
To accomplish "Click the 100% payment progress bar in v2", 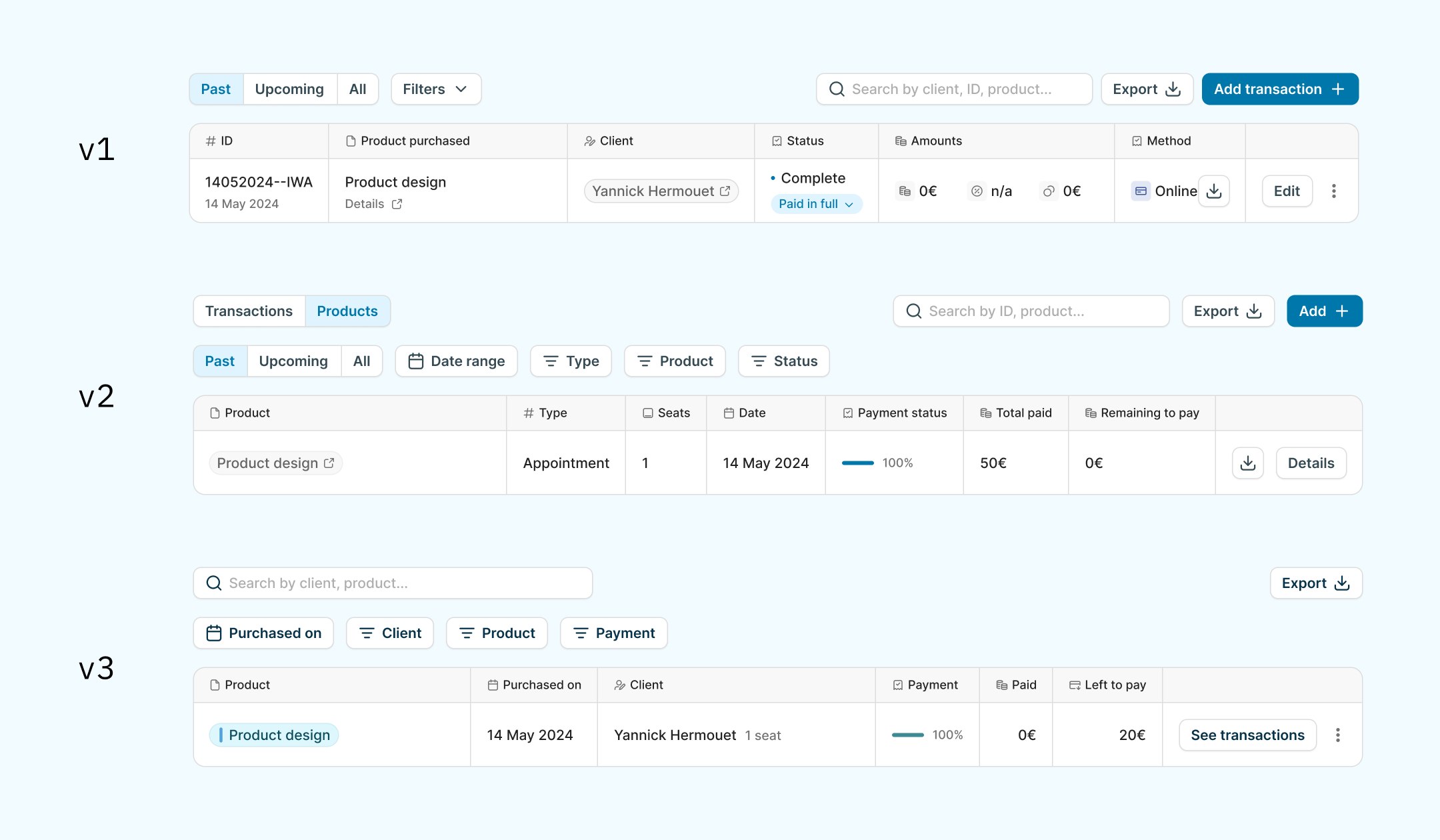I will (857, 463).
